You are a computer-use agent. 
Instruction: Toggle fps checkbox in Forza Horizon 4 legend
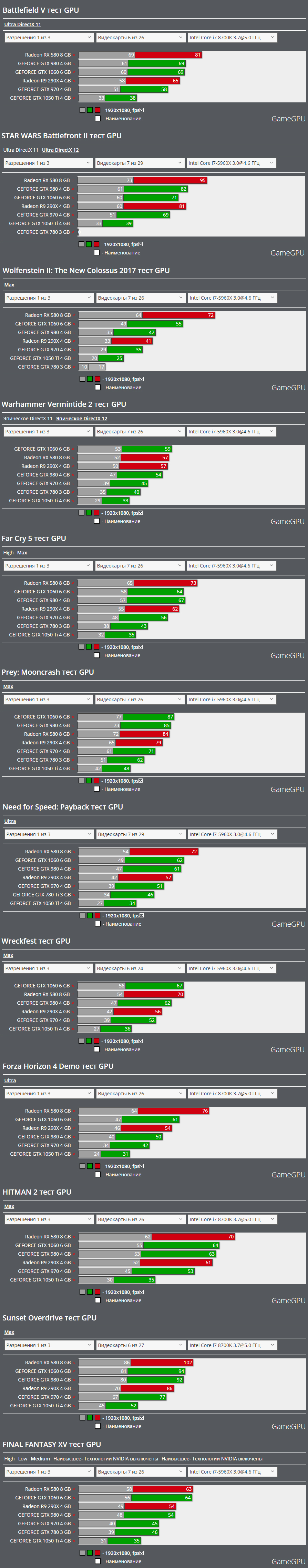141,1166
